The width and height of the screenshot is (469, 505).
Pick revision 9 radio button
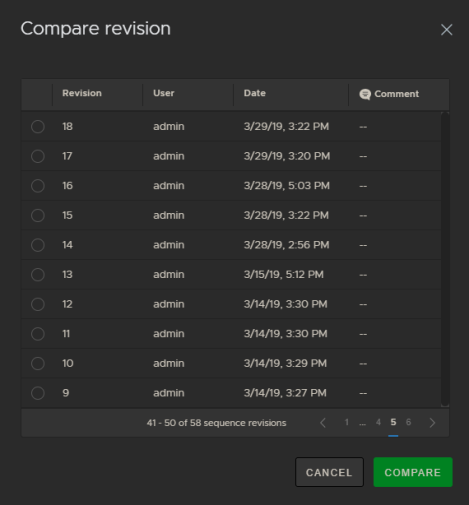(38, 393)
